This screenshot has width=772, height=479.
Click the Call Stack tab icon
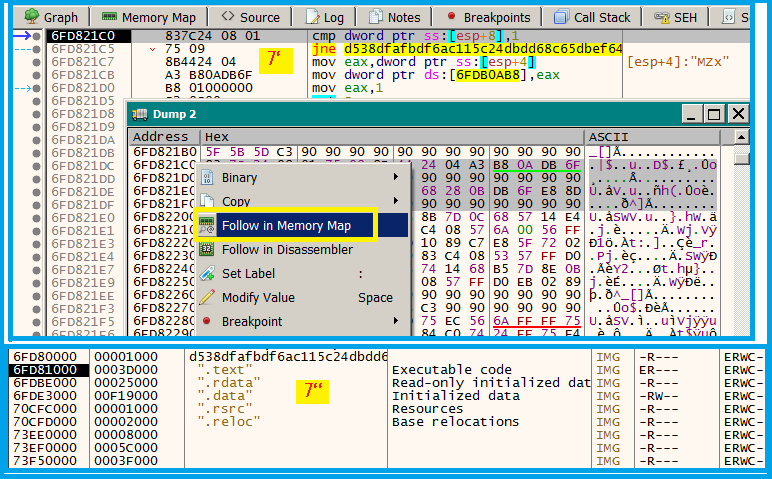pos(560,17)
